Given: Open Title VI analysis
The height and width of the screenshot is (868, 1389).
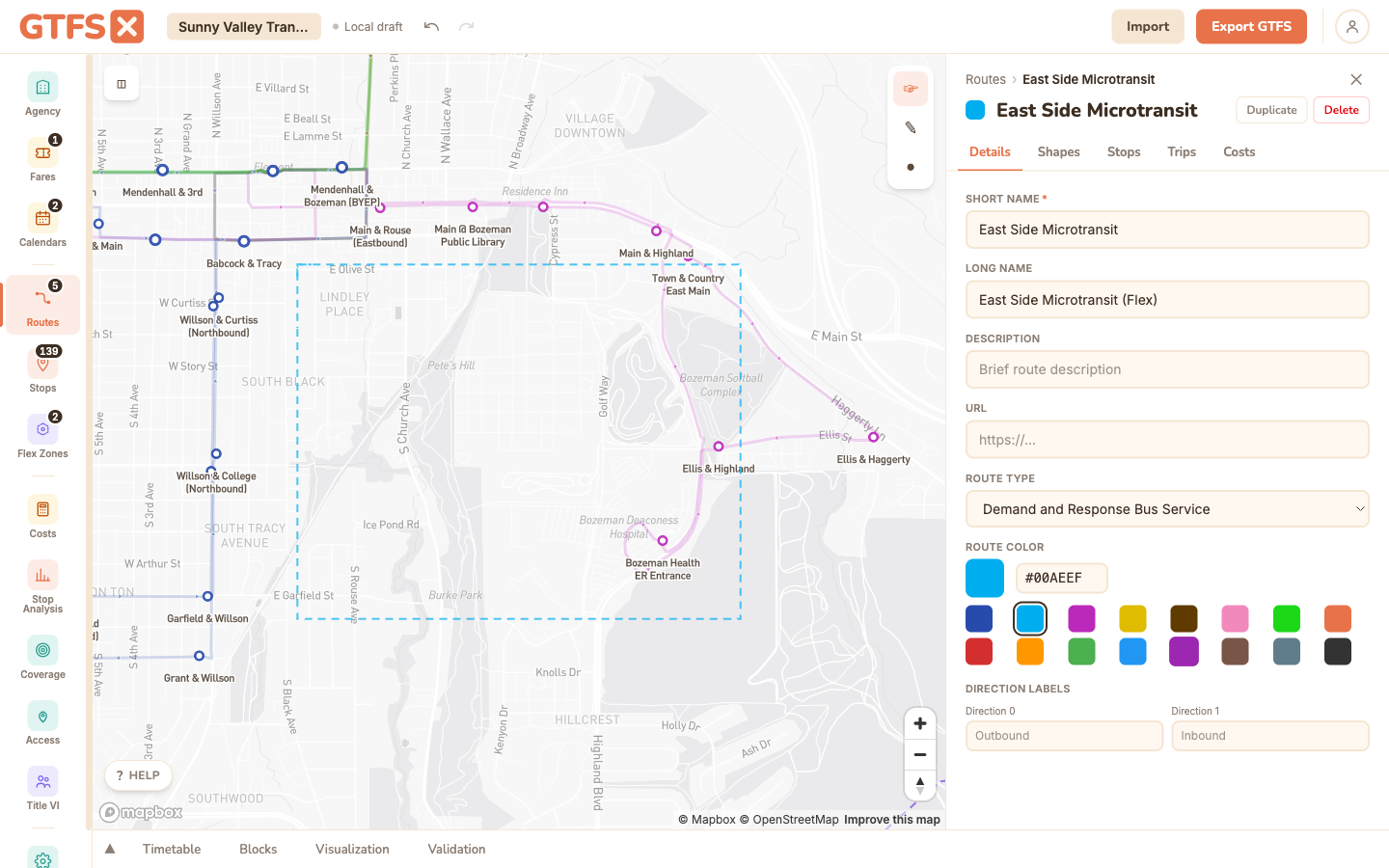Looking at the screenshot, I should [42, 790].
